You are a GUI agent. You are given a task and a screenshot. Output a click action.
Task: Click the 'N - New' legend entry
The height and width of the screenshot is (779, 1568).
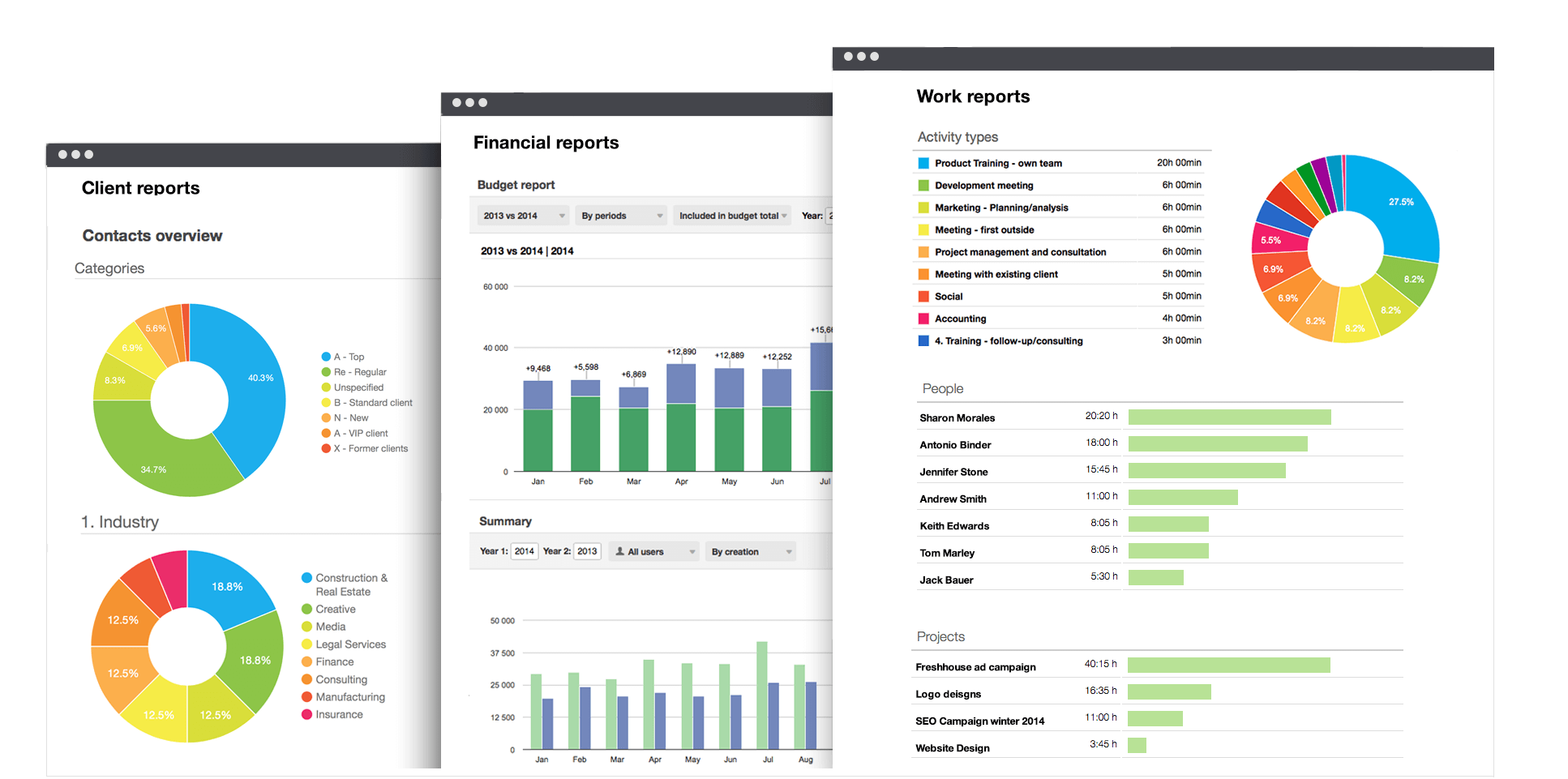tap(345, 418)
